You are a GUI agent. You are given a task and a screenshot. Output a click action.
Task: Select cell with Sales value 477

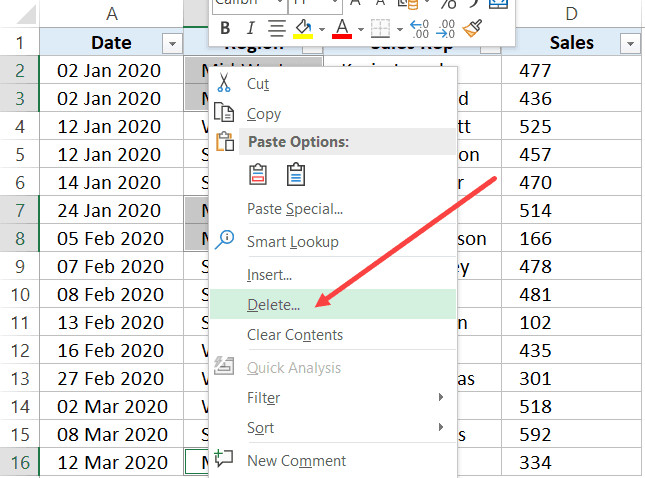570,70
